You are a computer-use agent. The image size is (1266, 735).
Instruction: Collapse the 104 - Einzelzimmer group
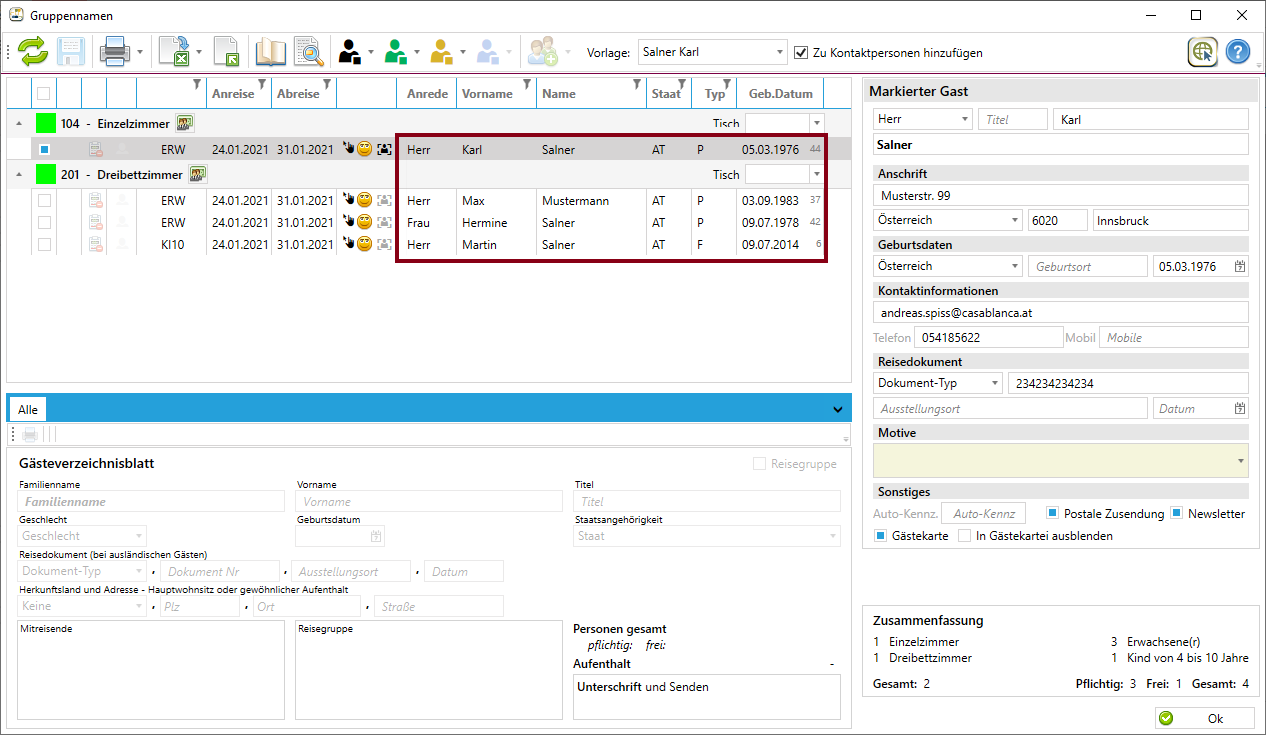19,124
